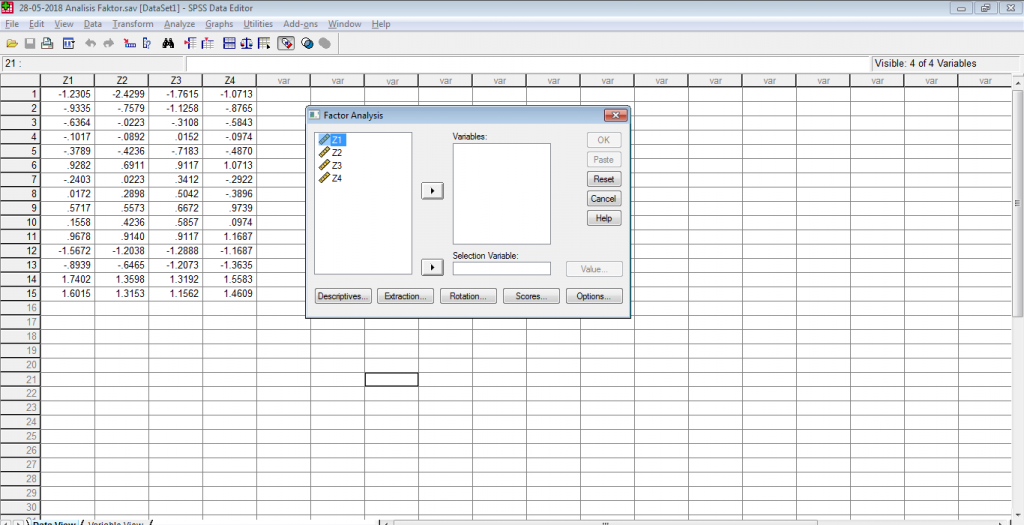Switch to the Variable View tab
Viewport: 1024px width, 525px height.
[x=115, y=522]
